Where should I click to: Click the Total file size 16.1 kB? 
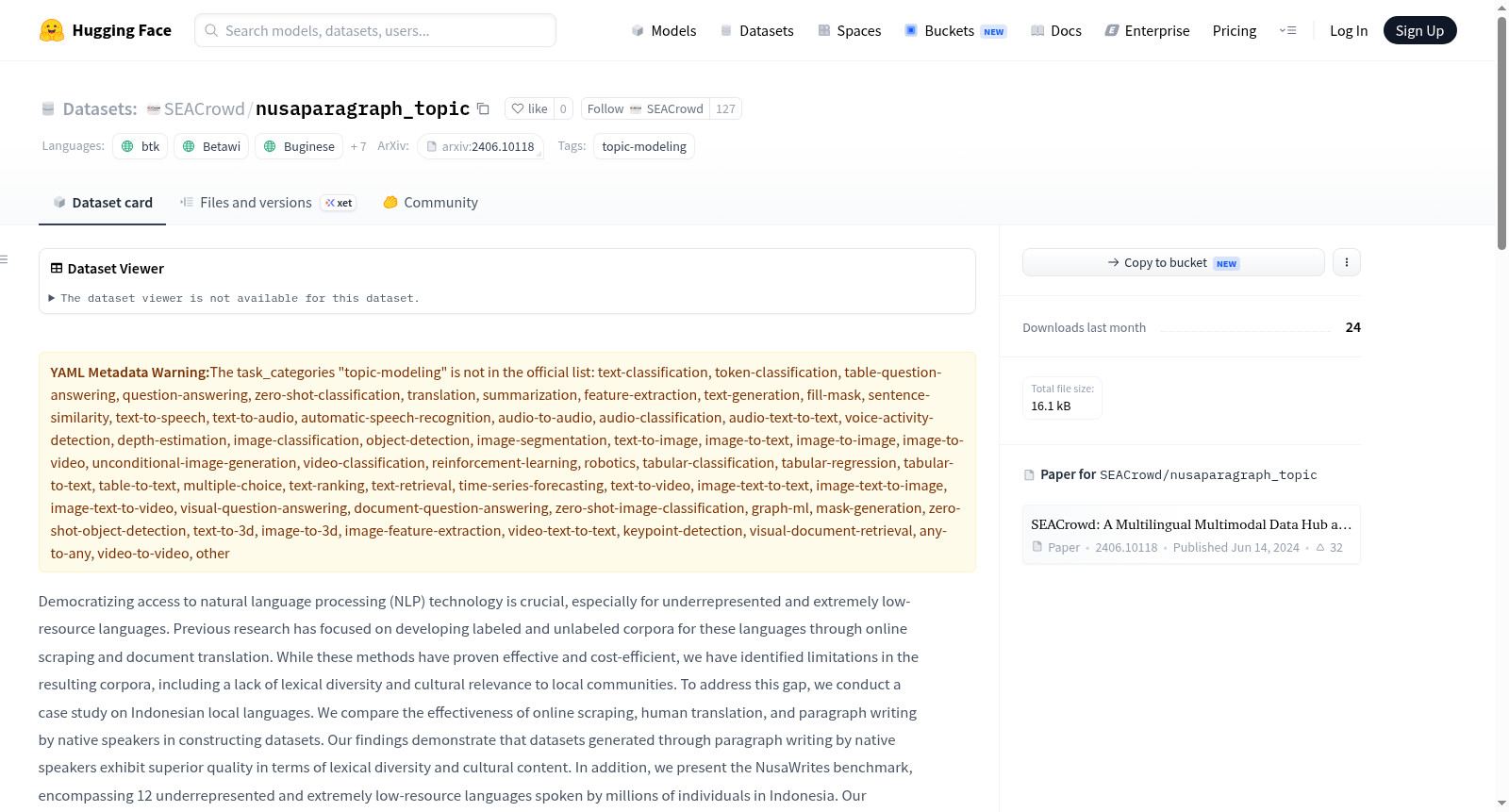(1062, 397)
